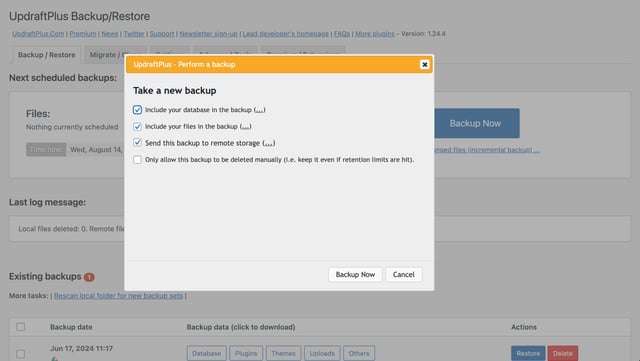Click the Jun 17, 2024 11:17 date text
Image resolution: width=640 pixels, height=361 pixels.
tap(81, 348)
